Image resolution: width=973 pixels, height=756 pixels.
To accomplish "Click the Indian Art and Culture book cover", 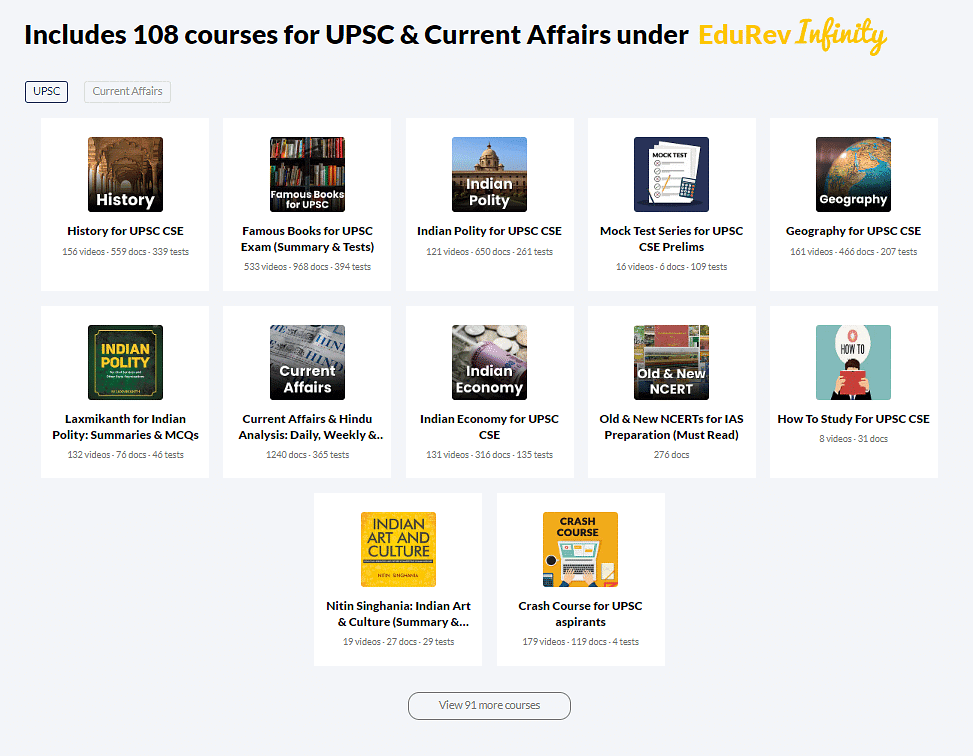I will pos(397,549).
